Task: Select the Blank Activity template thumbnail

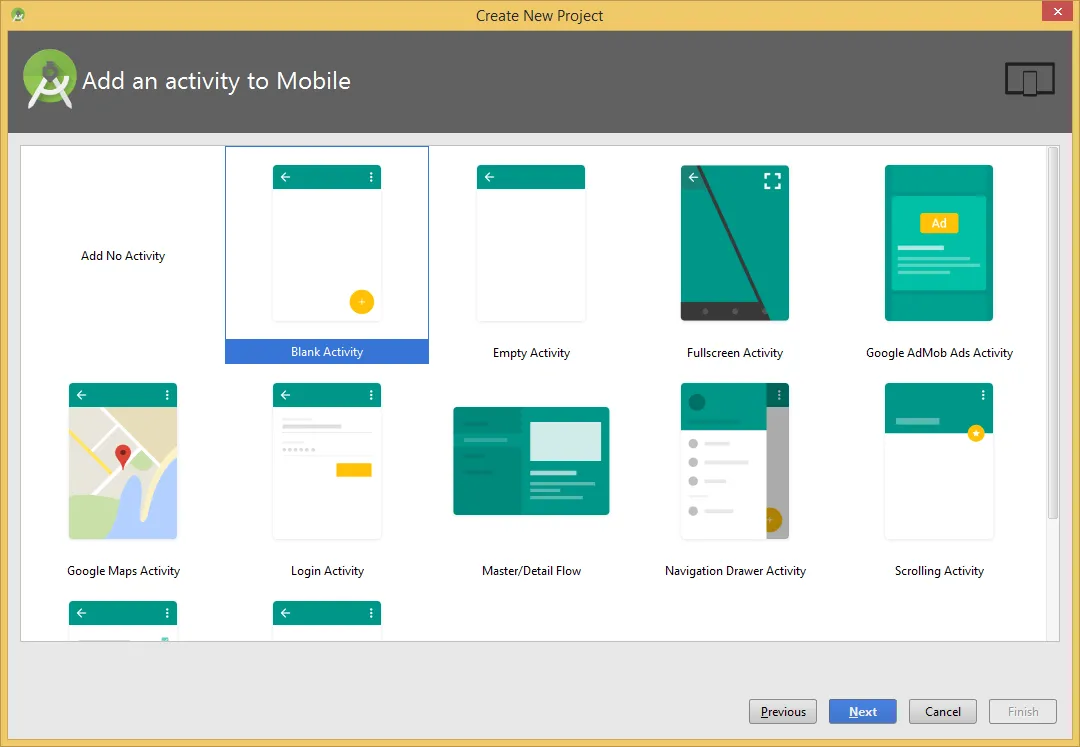Action: (326, 243)
